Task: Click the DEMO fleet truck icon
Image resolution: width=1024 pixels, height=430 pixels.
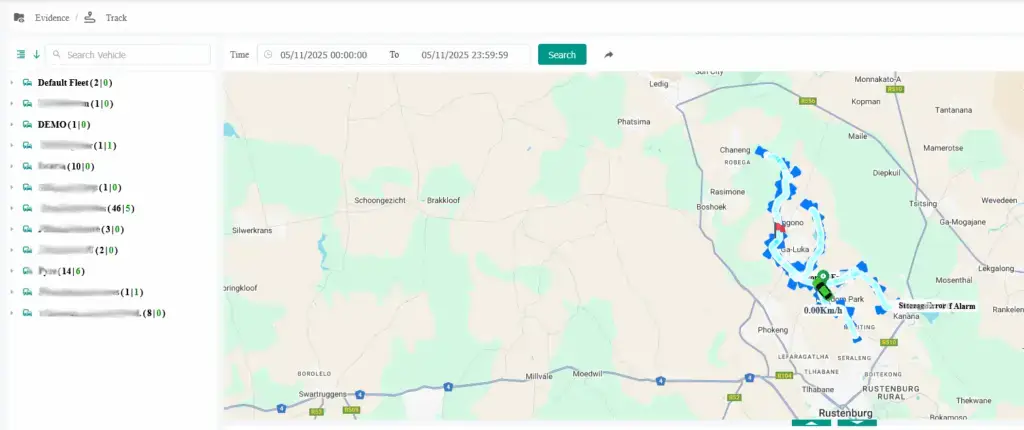Action: point(27,125)
